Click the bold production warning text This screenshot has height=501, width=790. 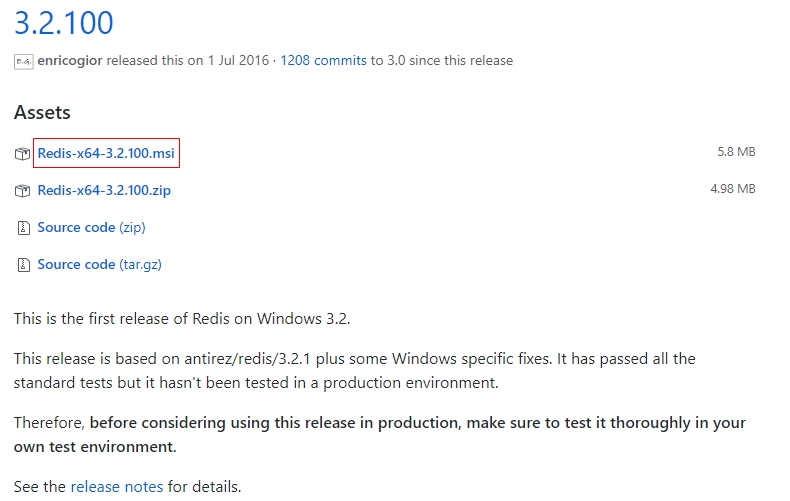pyautogui.click(x=380, y=434)
